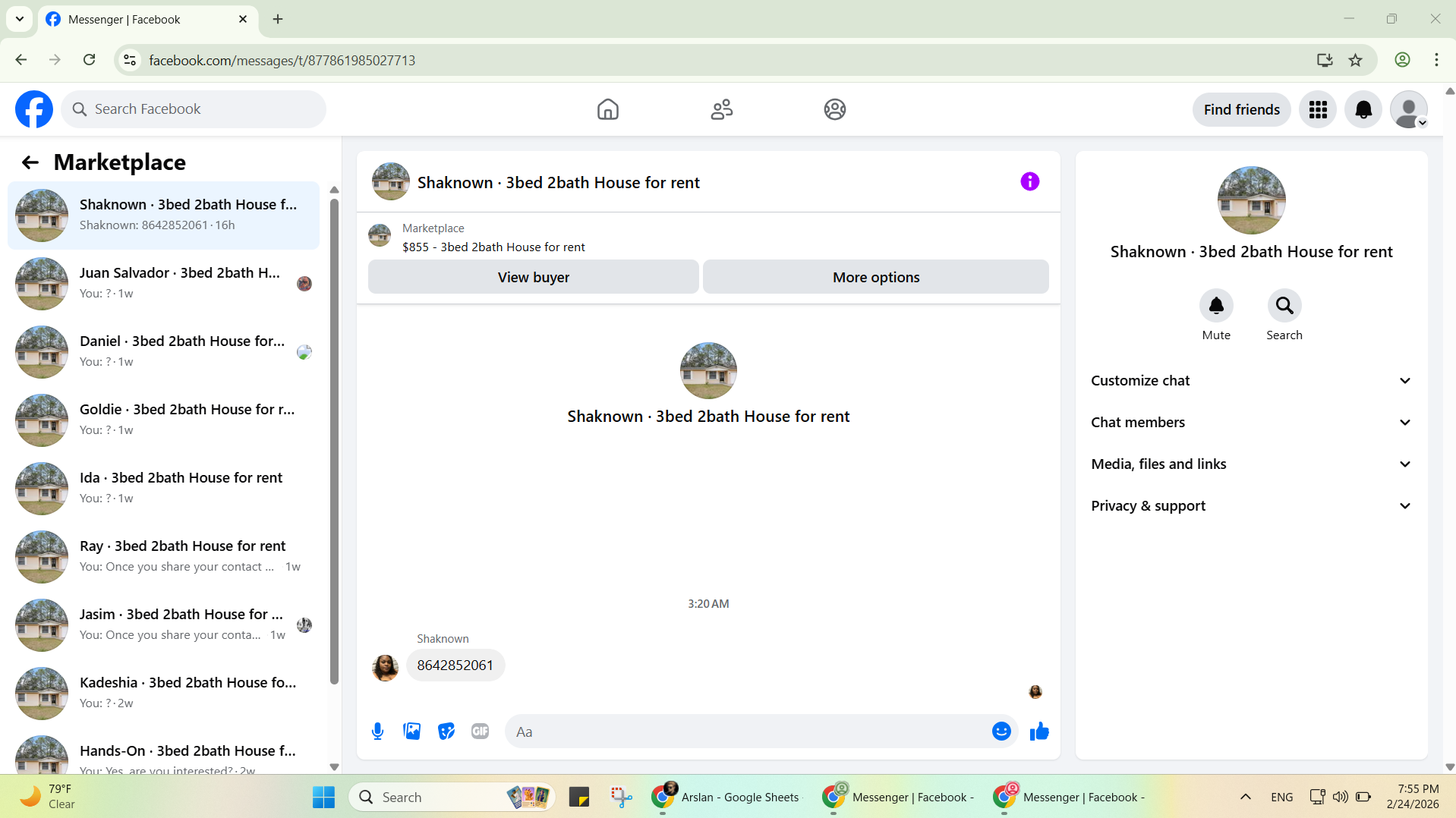Open weather widget 79°F Clear

click(x=47, y=797)
